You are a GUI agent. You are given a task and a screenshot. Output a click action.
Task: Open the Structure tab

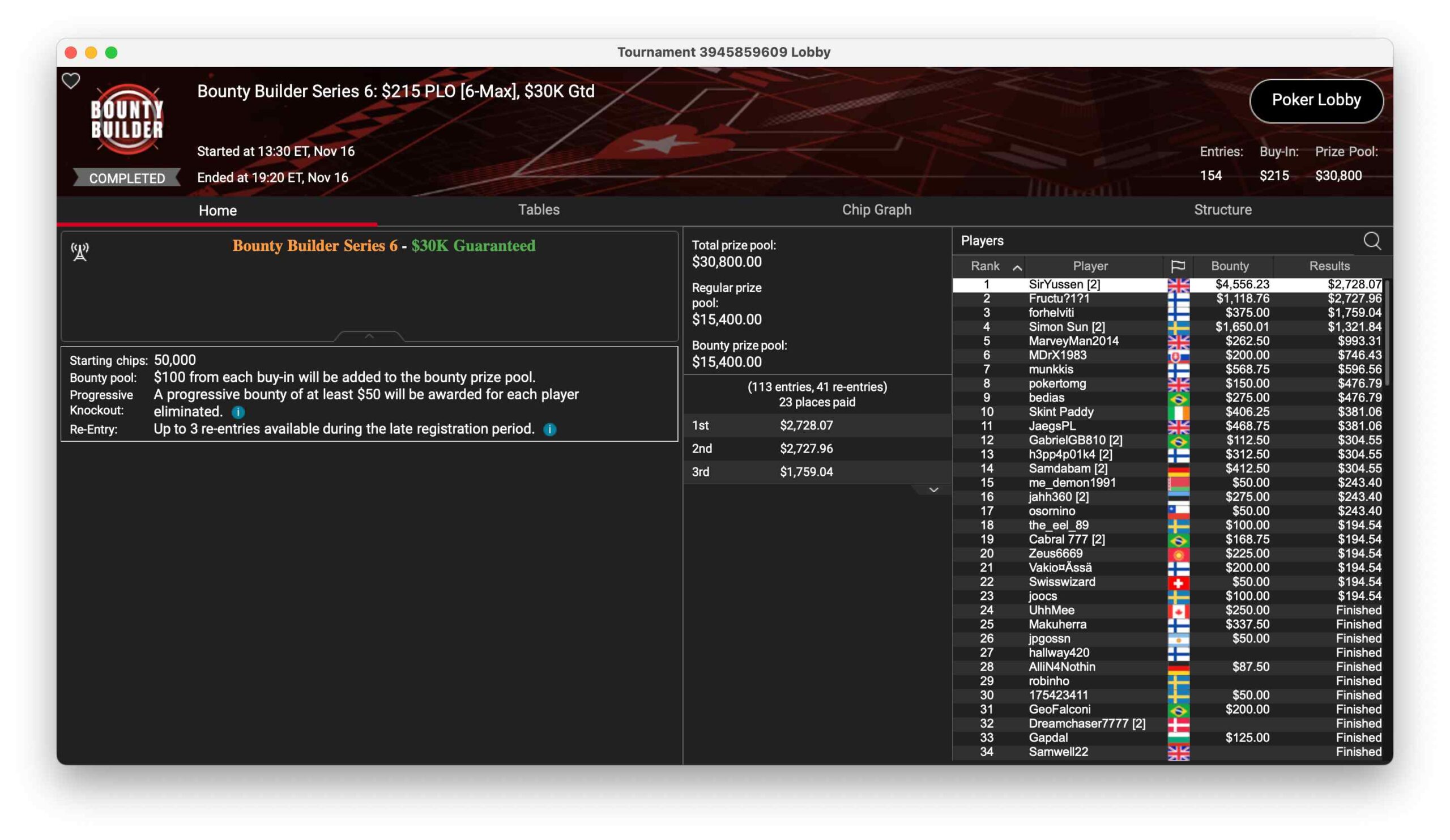click(1222, 210)
